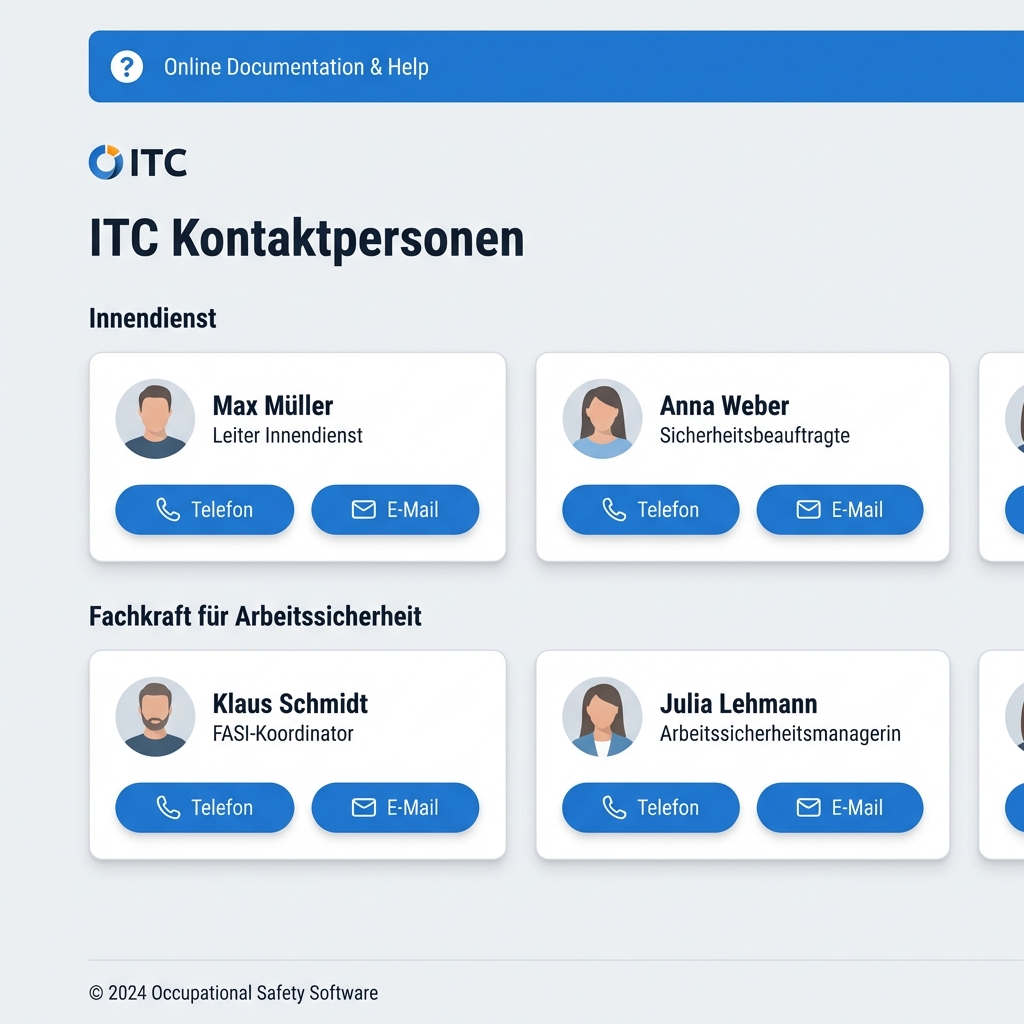Click the envelope icon on Julia Lehmann's card

click(807, 807)
